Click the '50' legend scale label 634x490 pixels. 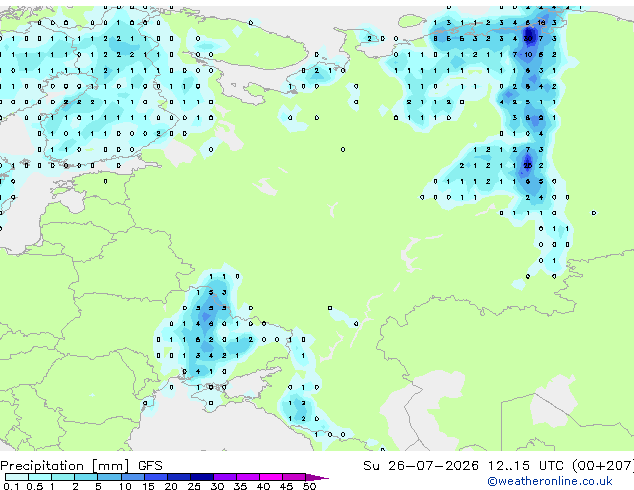click(x=309, y=486)
